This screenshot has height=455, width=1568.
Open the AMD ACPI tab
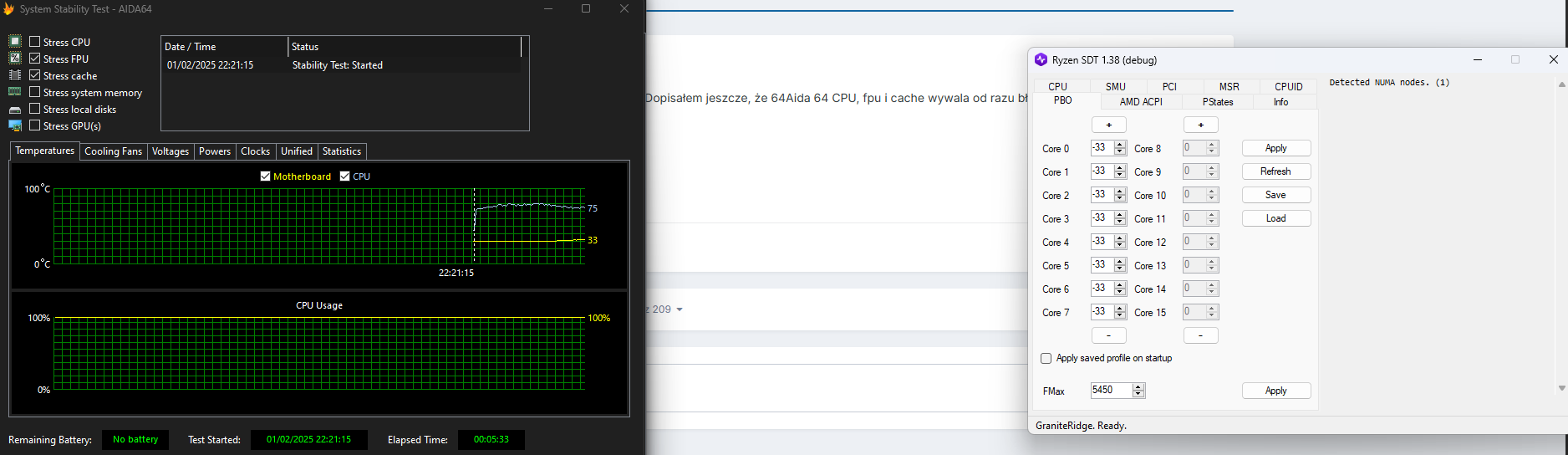coord(1140,102)
